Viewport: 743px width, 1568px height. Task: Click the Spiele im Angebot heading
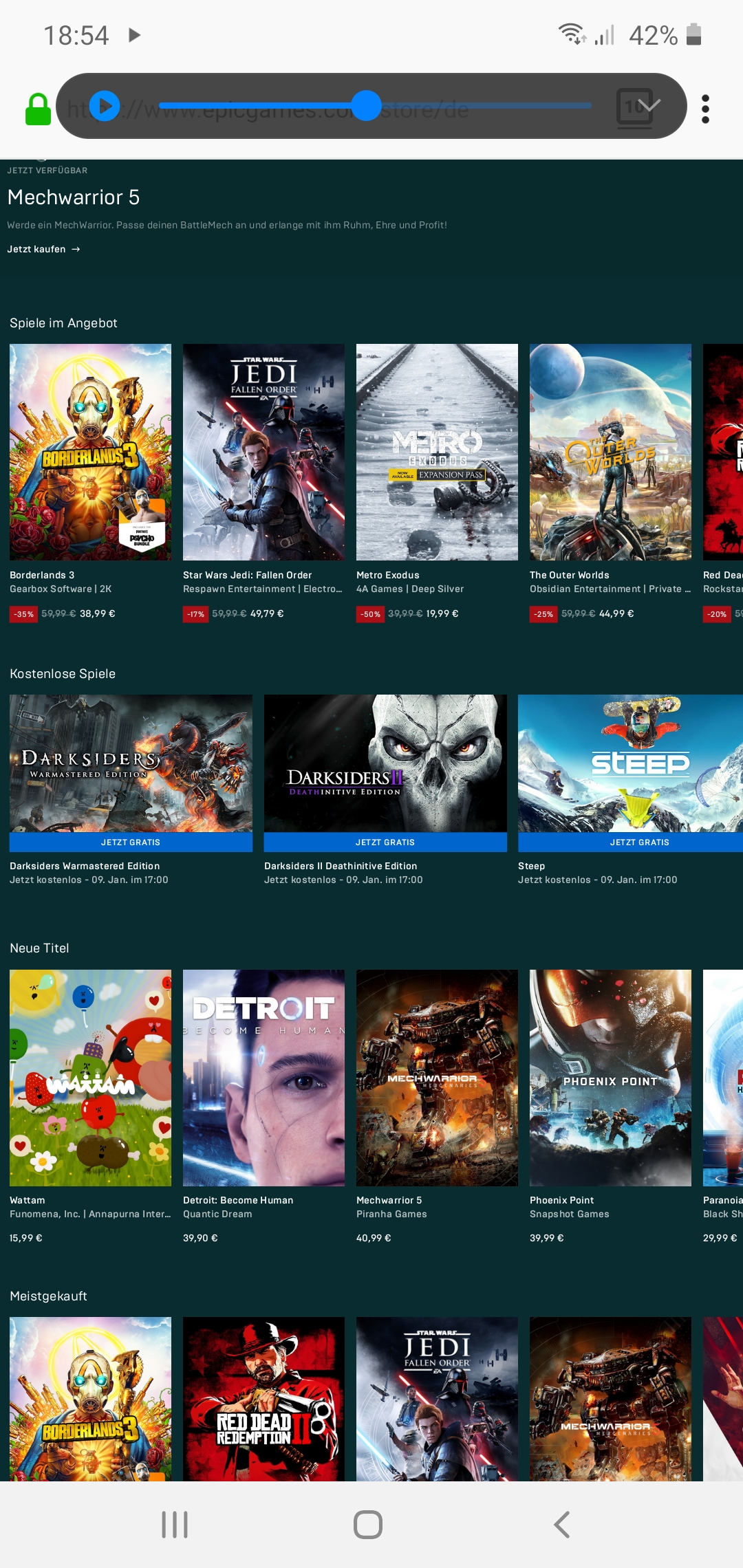click(x=63, y=323)
